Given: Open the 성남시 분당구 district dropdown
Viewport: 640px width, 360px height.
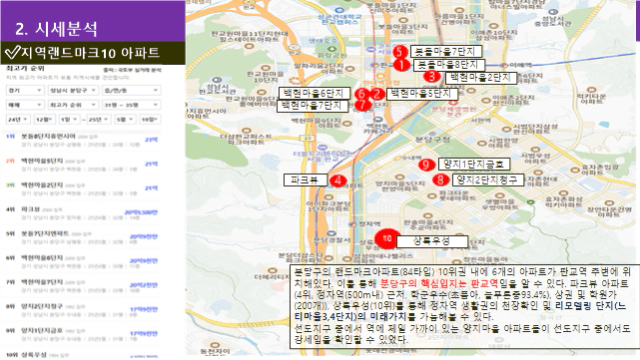Looking at the screenshot, I should [x=73, y=90].
